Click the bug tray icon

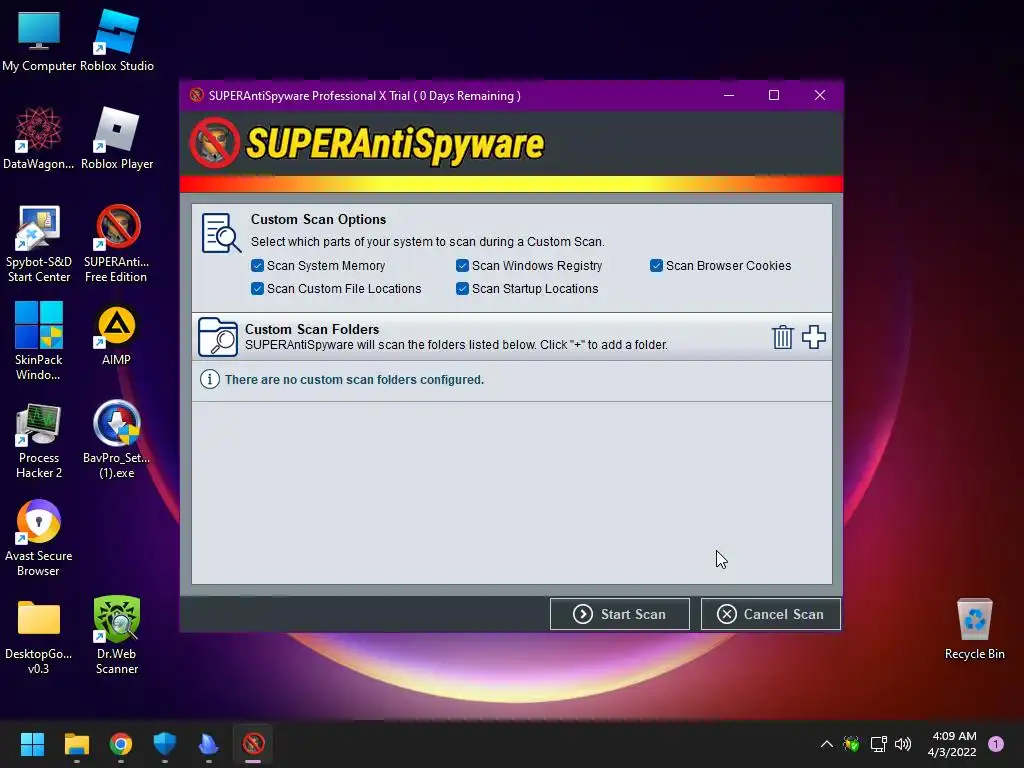851,744
